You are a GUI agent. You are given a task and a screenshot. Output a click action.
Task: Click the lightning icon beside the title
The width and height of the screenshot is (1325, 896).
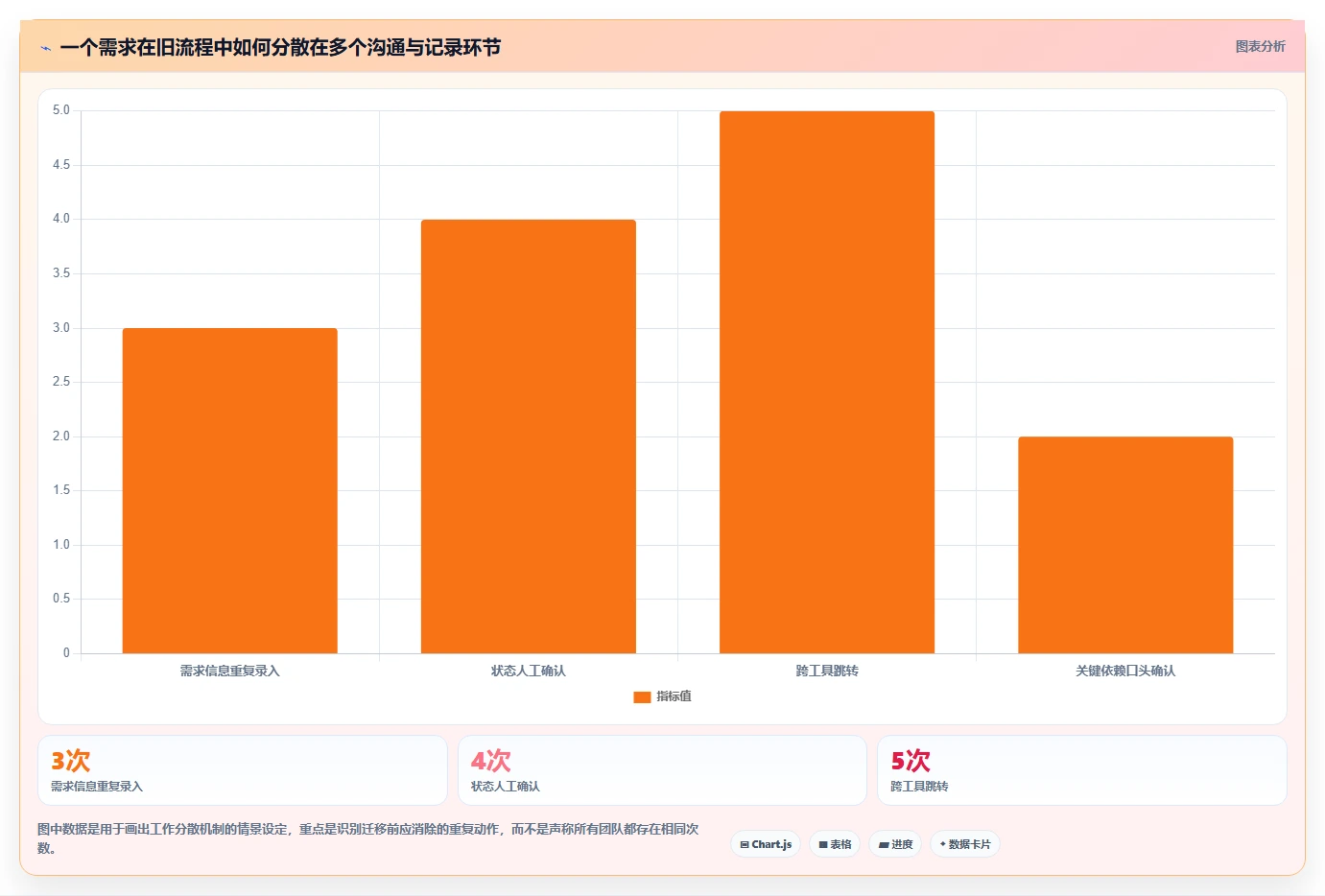click(x=45, y=48)
